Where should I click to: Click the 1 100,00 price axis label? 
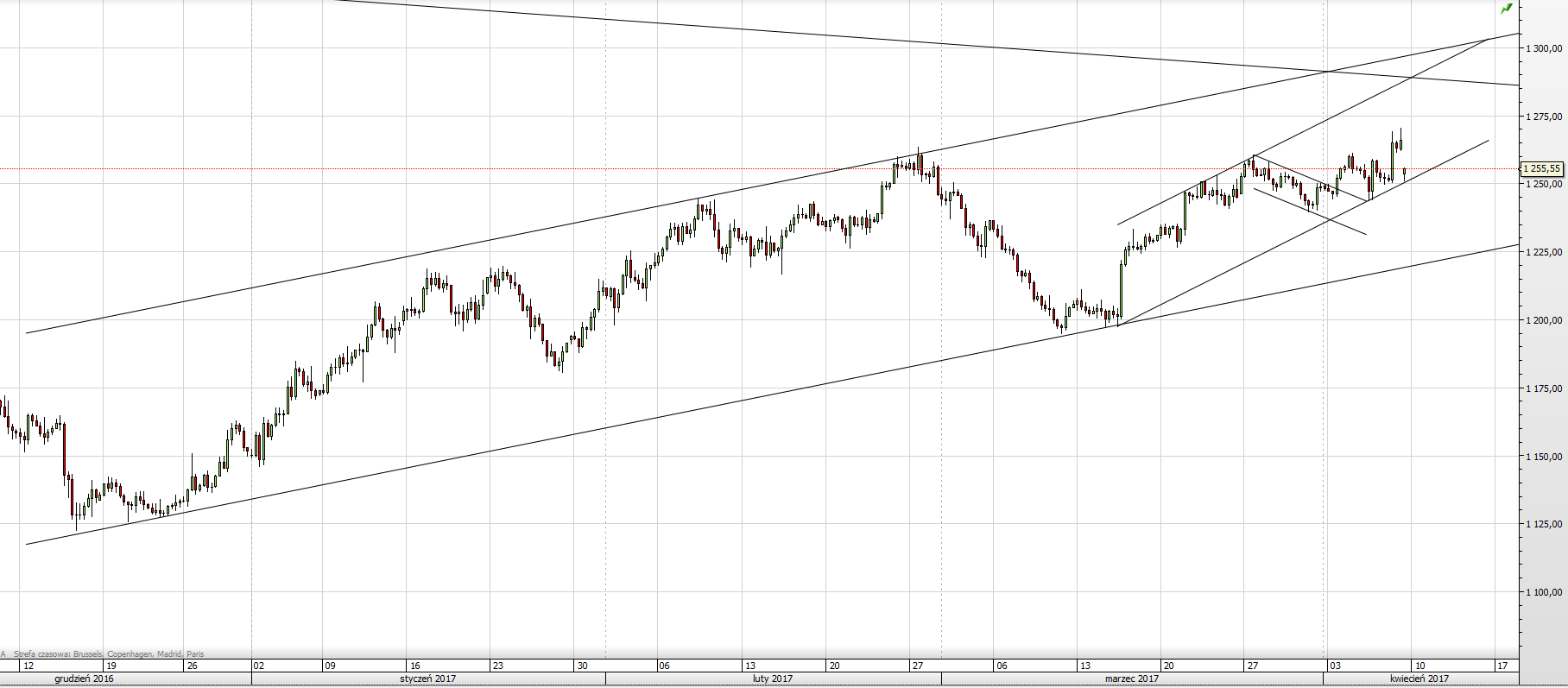tap(1544, 592)
